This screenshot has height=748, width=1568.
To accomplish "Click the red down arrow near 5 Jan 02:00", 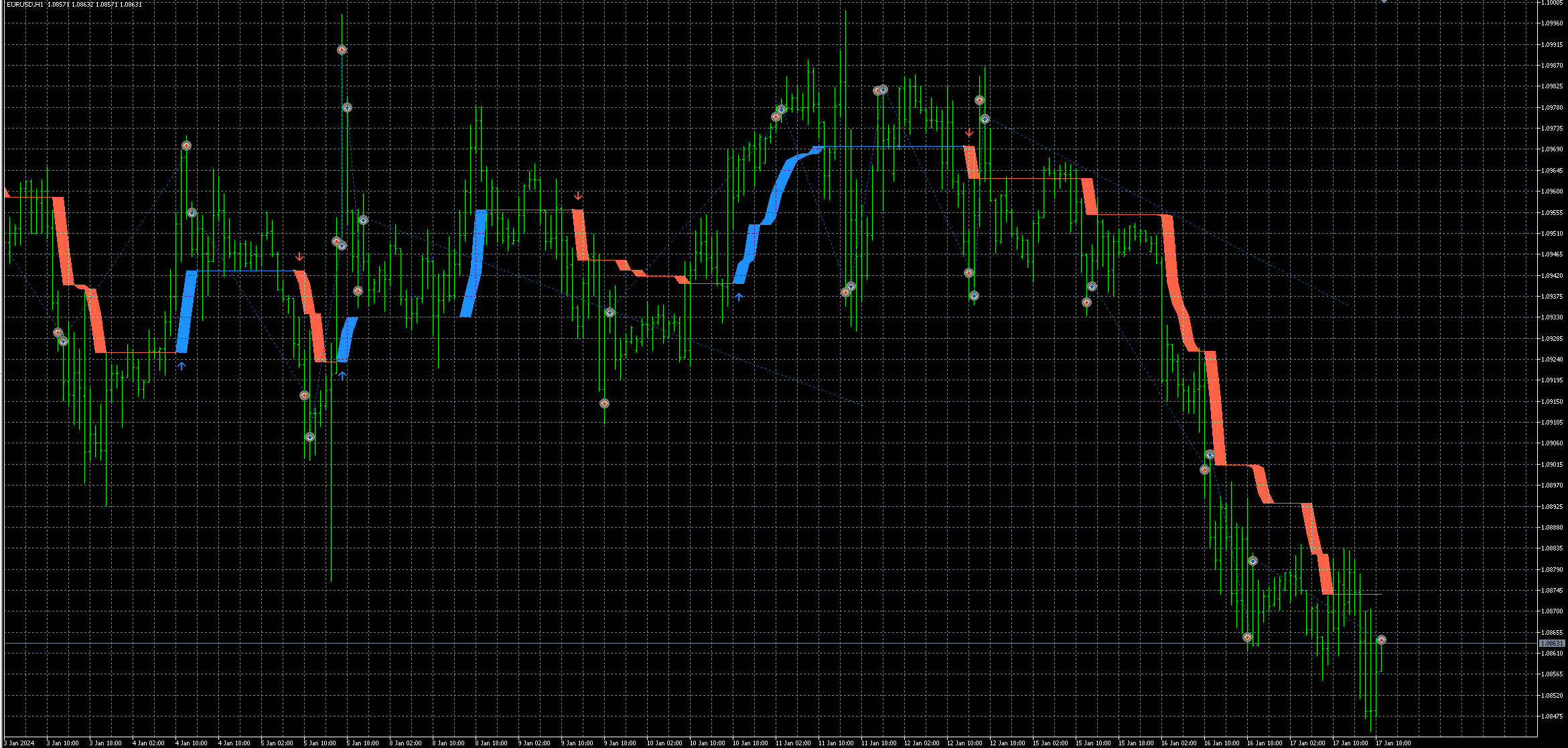I will (299, 257).
